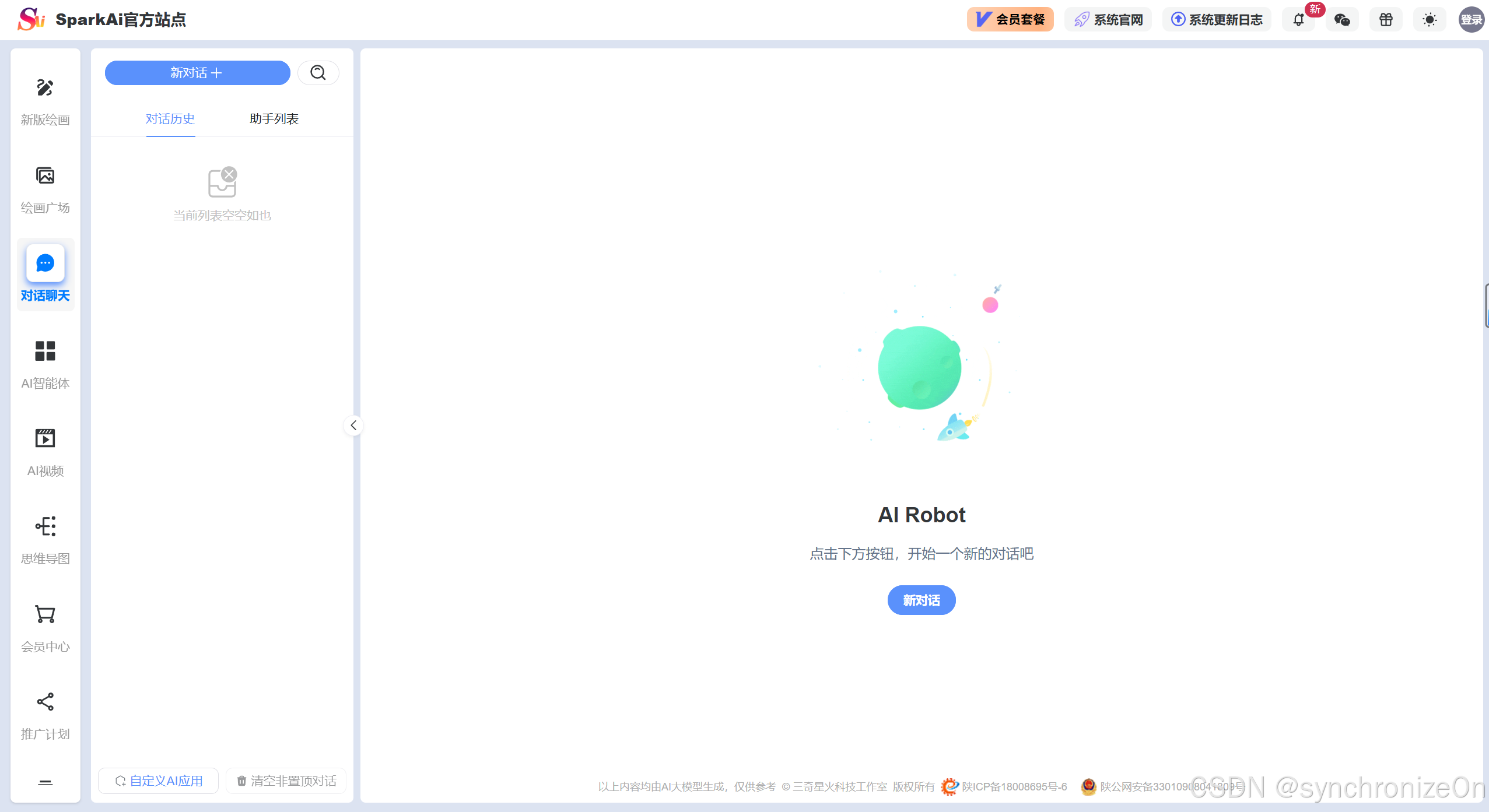This screenshot has height=812, width=1489.
Task: Open the 会员套餐 membership button
Action: [1010, 20]
